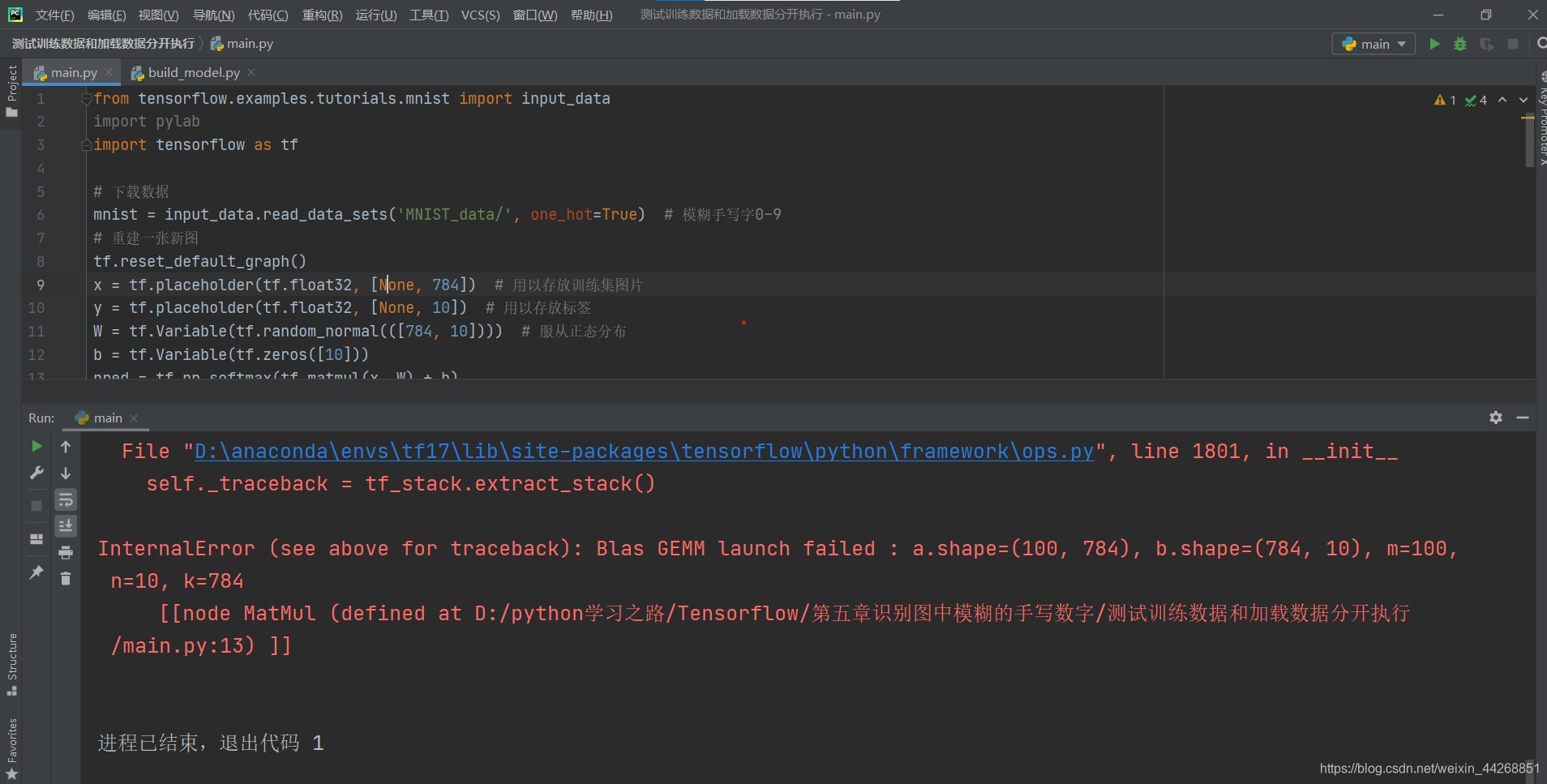Rerun the main program

36,446
